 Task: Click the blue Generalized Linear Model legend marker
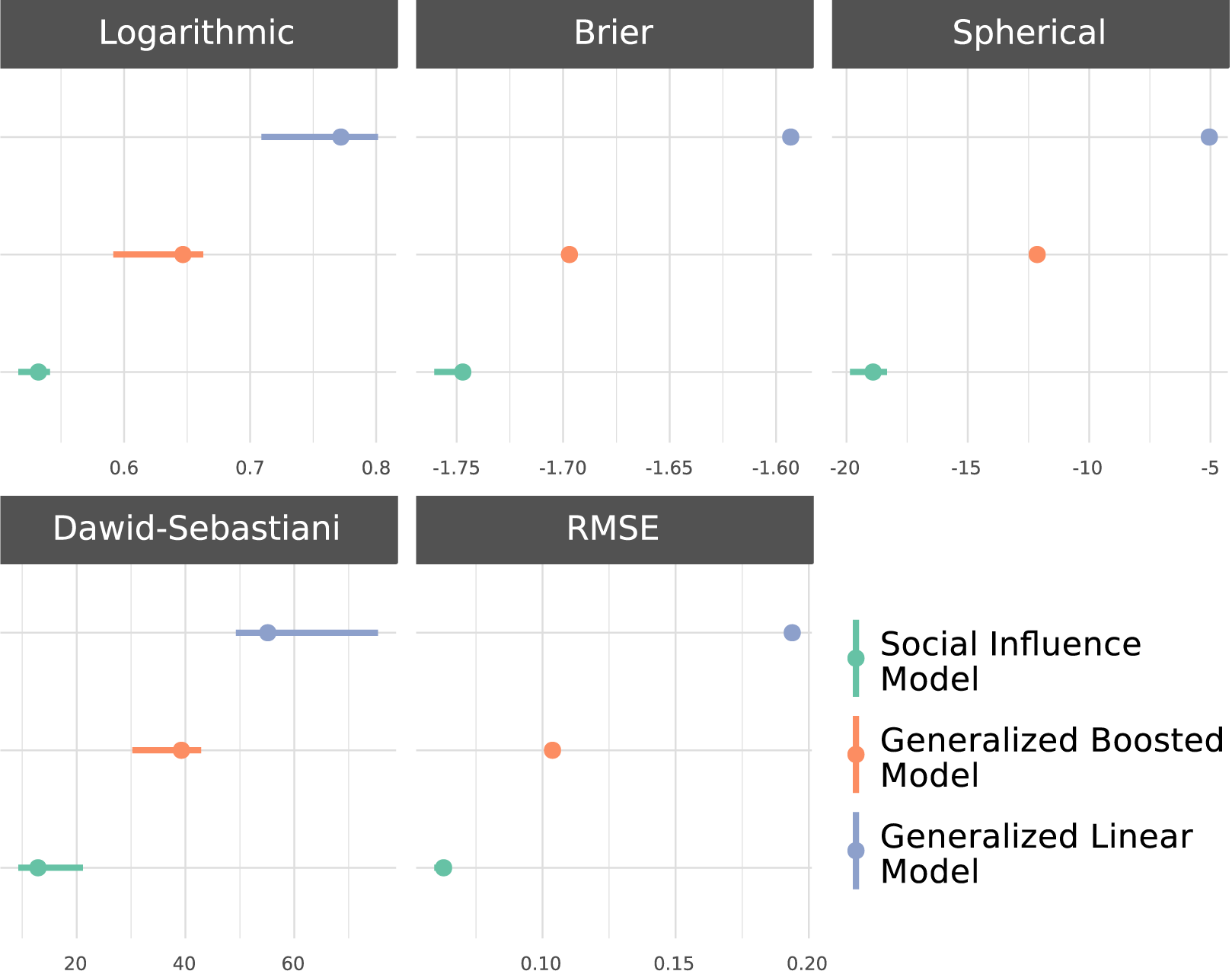[x=856, y=851]
